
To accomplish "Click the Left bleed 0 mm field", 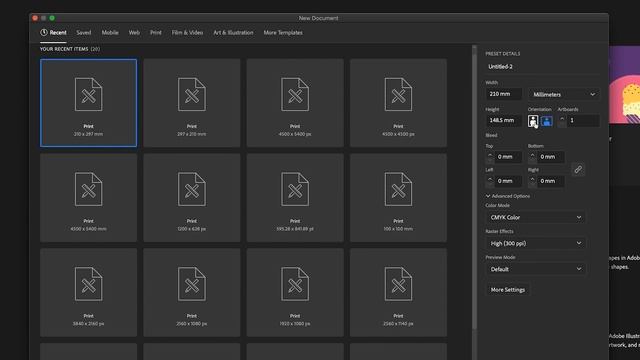I will pos(508,181).
